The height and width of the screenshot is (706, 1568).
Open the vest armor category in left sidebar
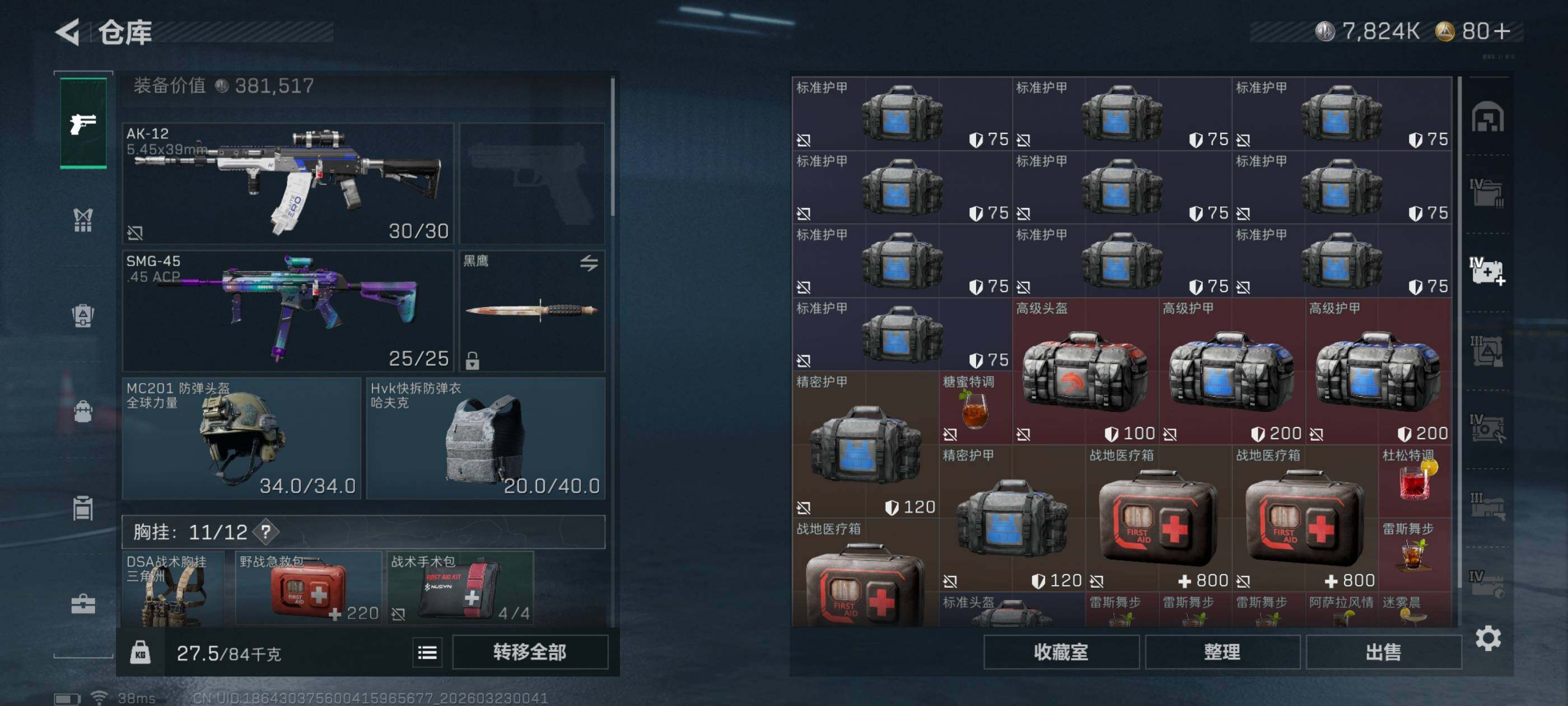[83, 220]
